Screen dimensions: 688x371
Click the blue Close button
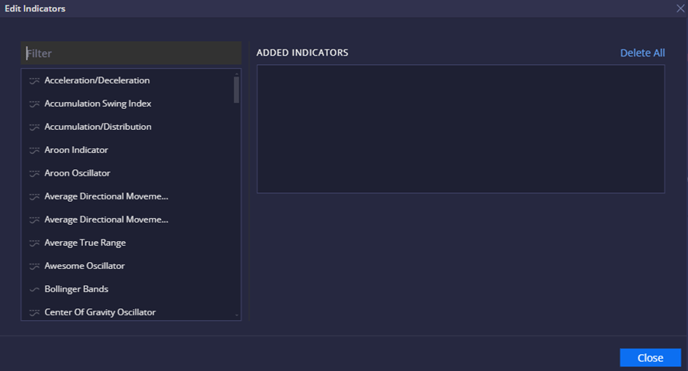[x=650, y=358]
